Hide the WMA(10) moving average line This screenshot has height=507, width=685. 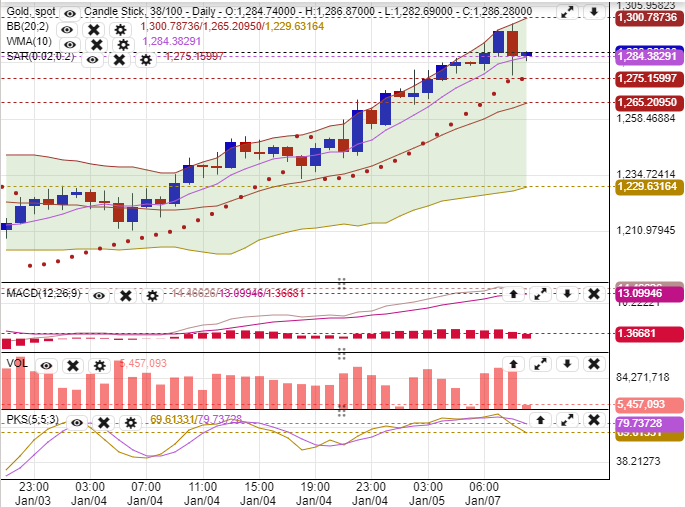tap(69, 45)
